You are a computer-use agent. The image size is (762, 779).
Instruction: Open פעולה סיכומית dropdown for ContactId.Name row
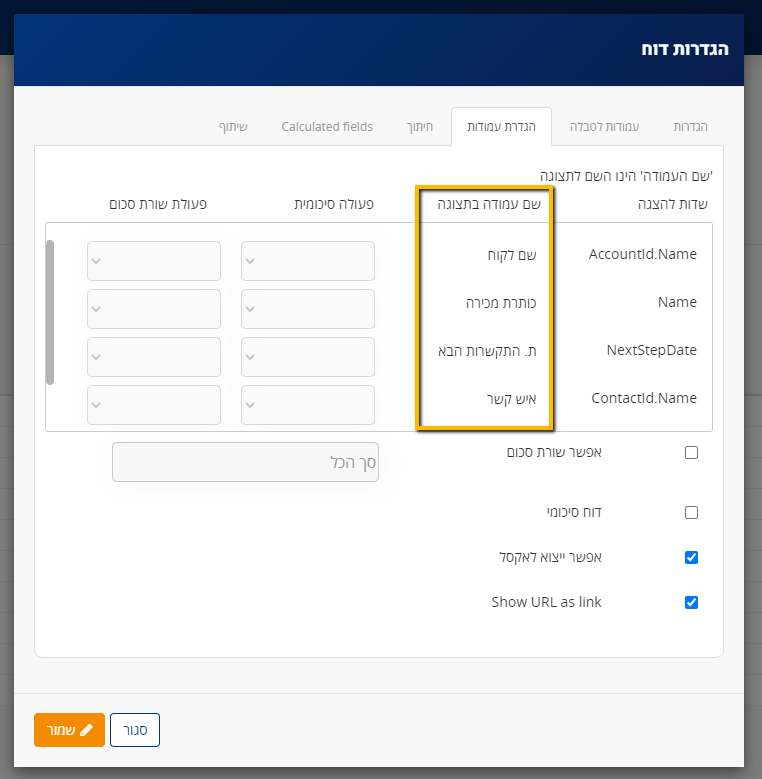pyautogui.click(x=308, y=405)
